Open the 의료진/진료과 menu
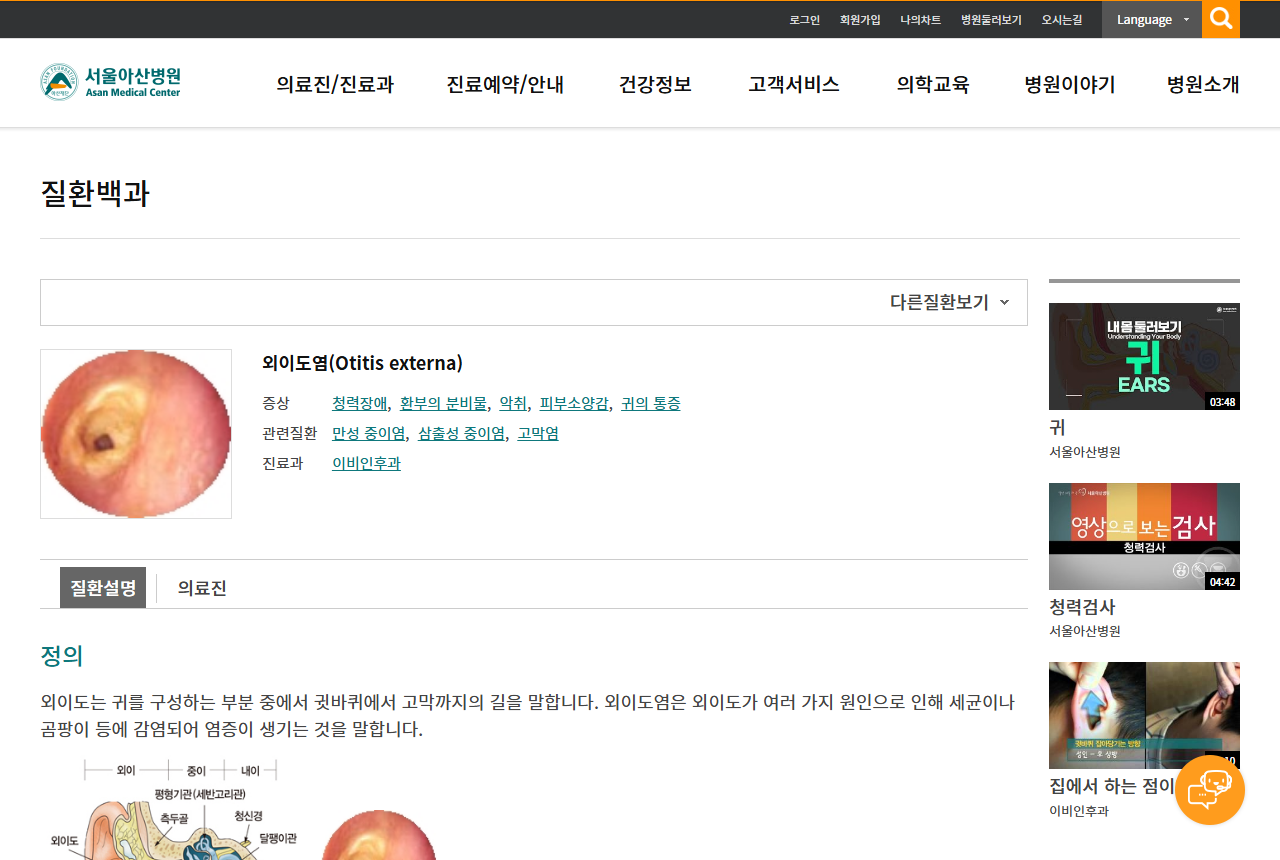 click(x=335, y=84)
